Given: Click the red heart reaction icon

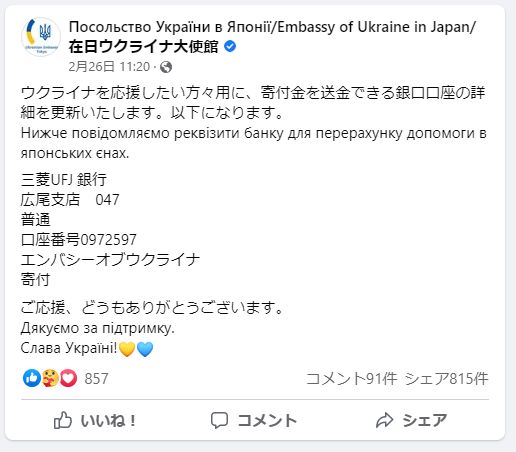Looking at the screenshot, I should [x=68, y=378].
